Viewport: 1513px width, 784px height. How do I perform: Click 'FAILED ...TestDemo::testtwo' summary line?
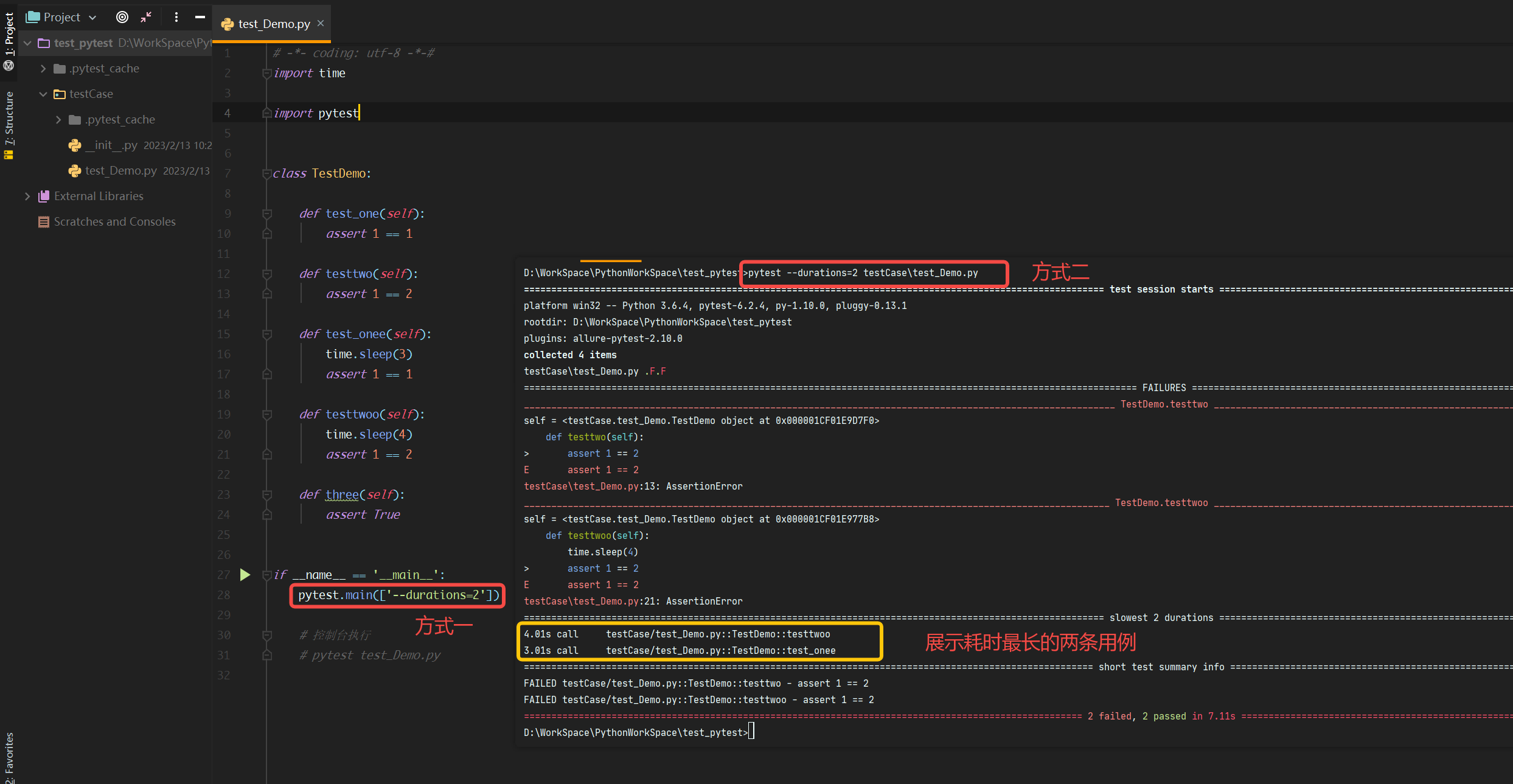696,683
